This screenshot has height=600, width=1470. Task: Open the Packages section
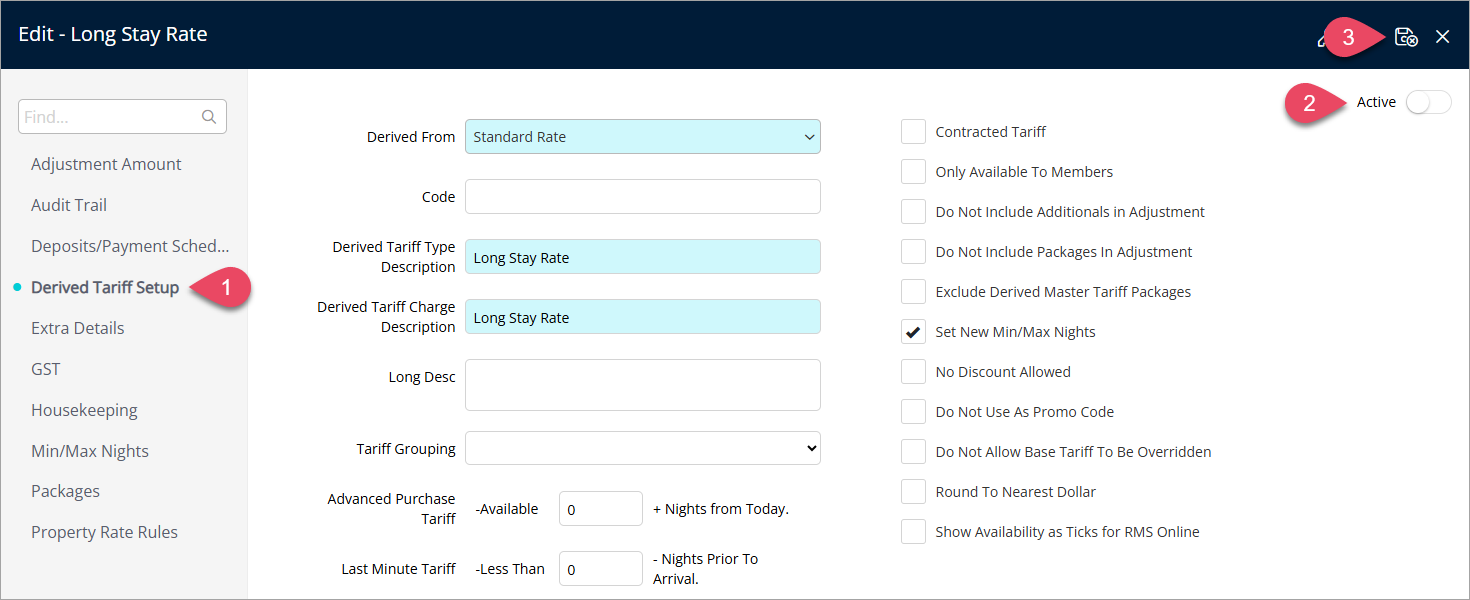pyautogui.click(x=66, y=491)
